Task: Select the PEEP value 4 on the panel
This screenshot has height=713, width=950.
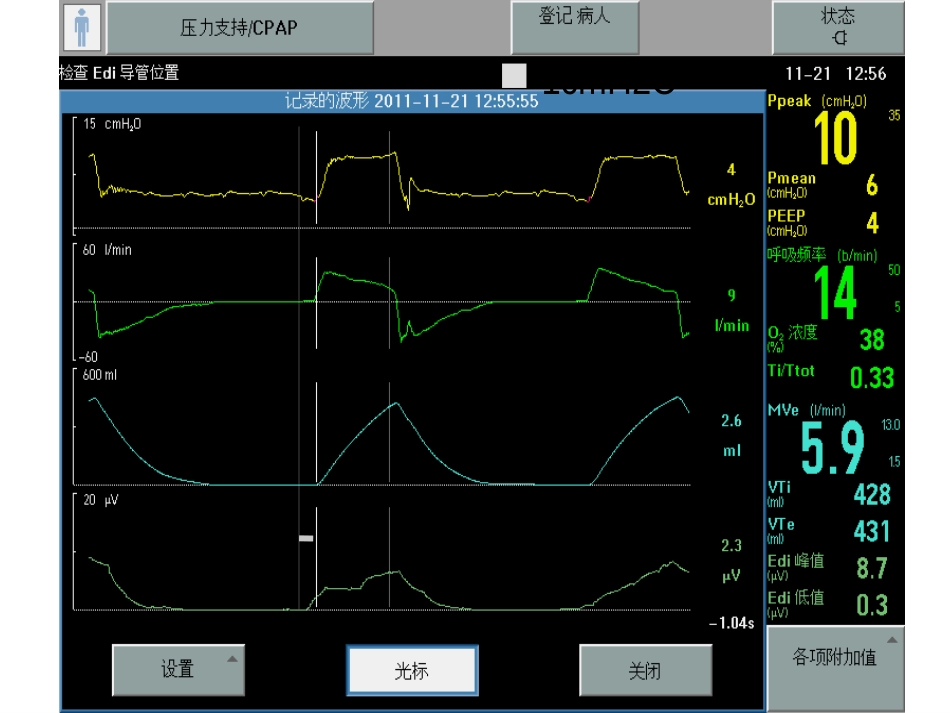Action: click(872, 223)
